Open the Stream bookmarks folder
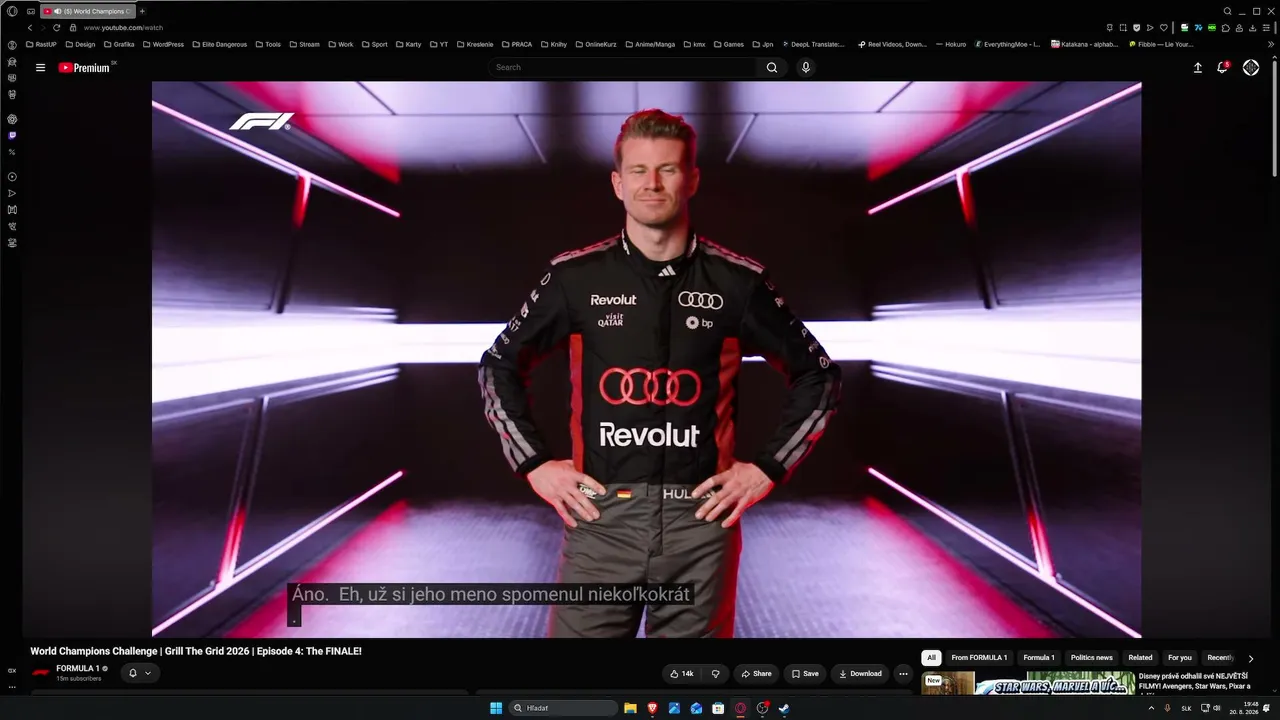The image size is (1280, 720). pyautogui.click(x=304, y=44)
